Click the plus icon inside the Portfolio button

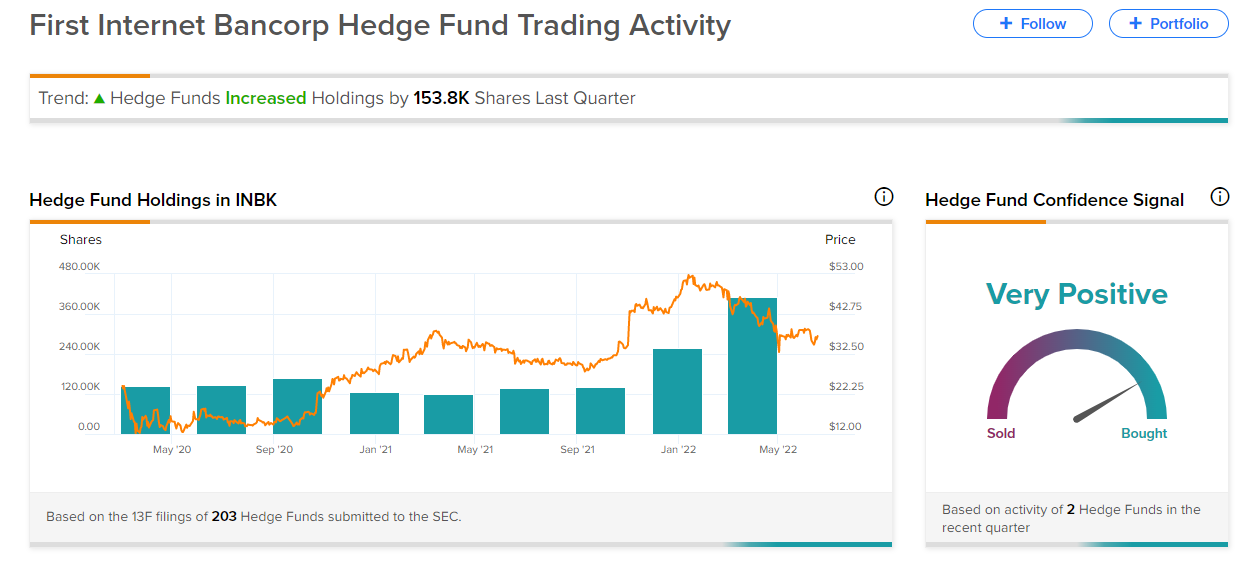(x=1135, y=24)
